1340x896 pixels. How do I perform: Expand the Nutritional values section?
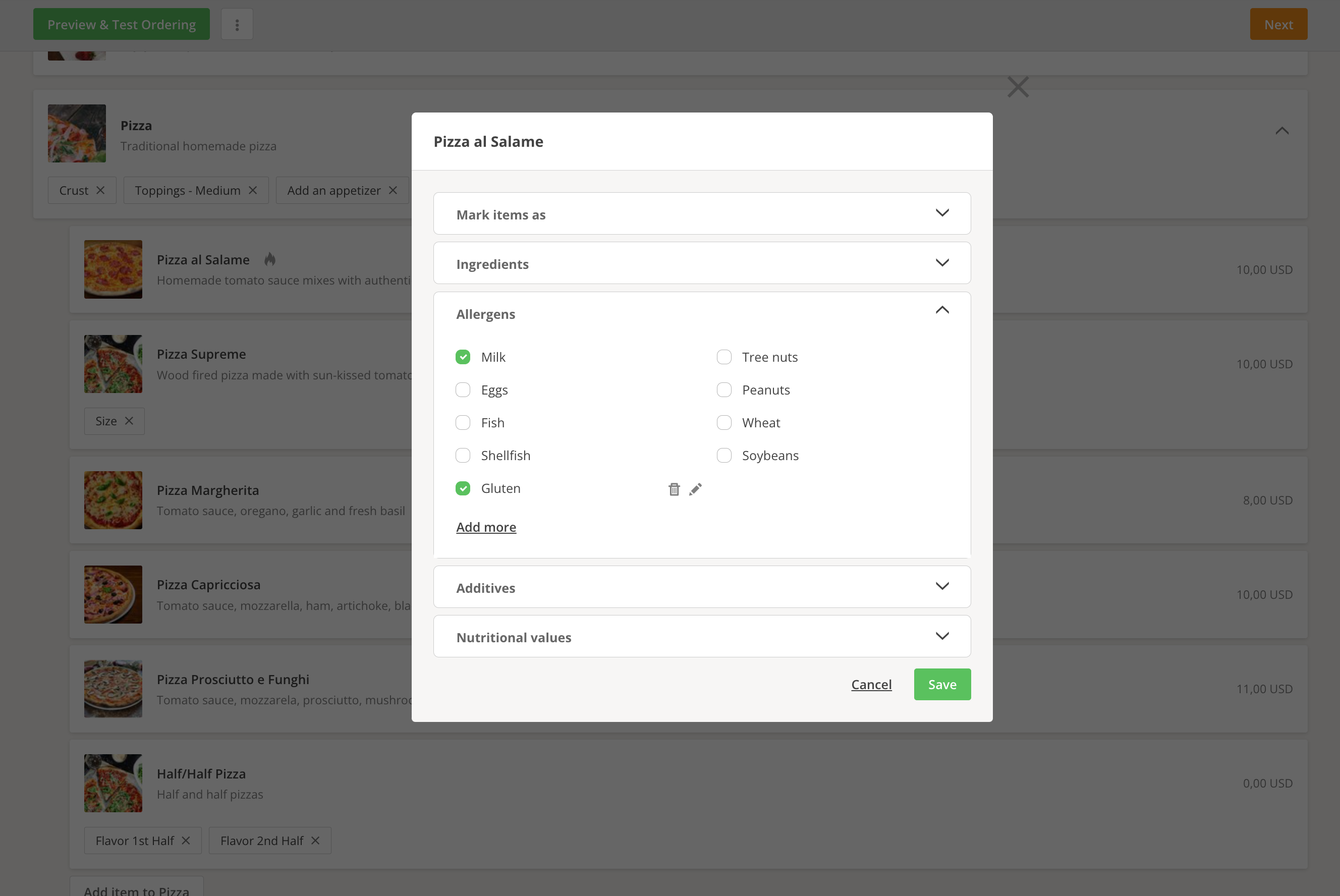pyautogui.click(x=702, y=637)
